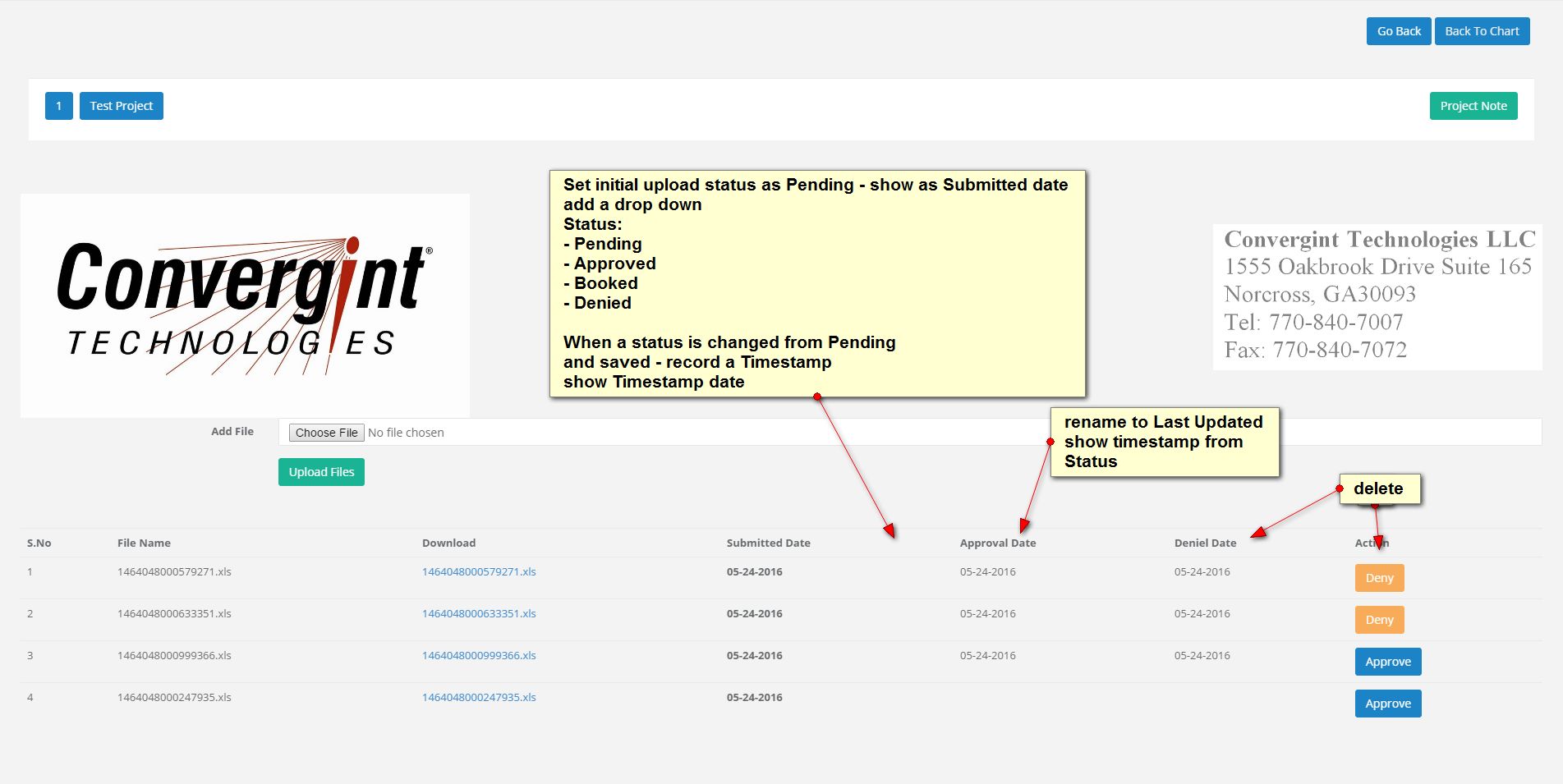1563x784 pixels.
Task: Click the approval date in row 2
Action: 987,614
